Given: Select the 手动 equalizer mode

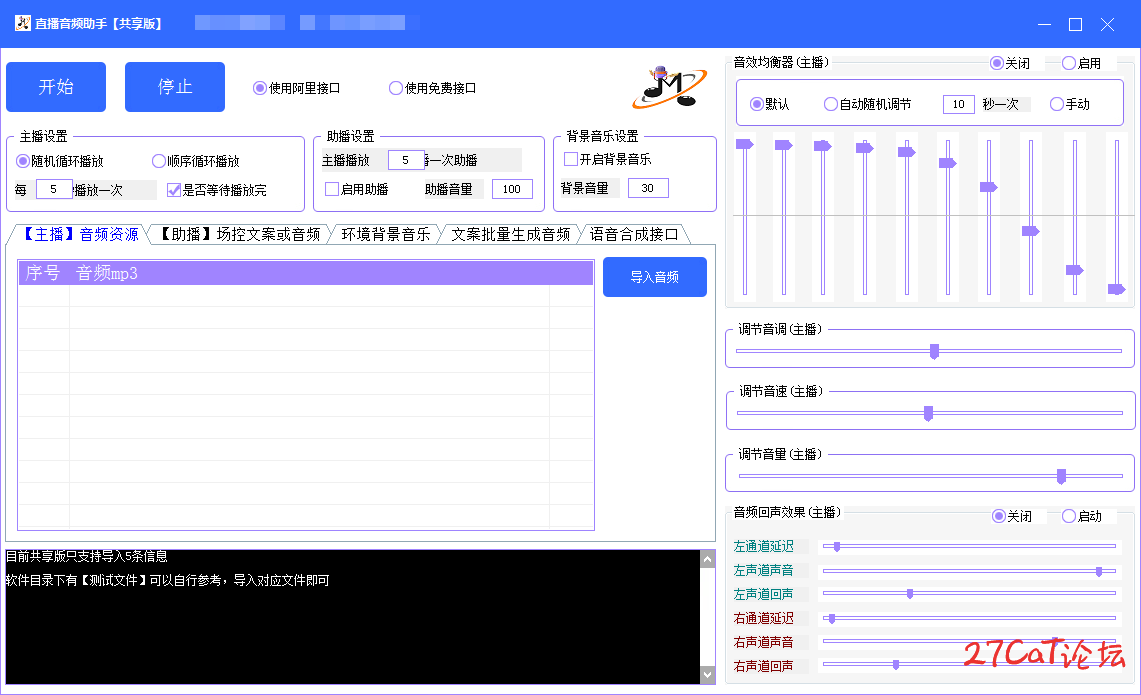Looking at the screenshot, I should pos(1070,104).
